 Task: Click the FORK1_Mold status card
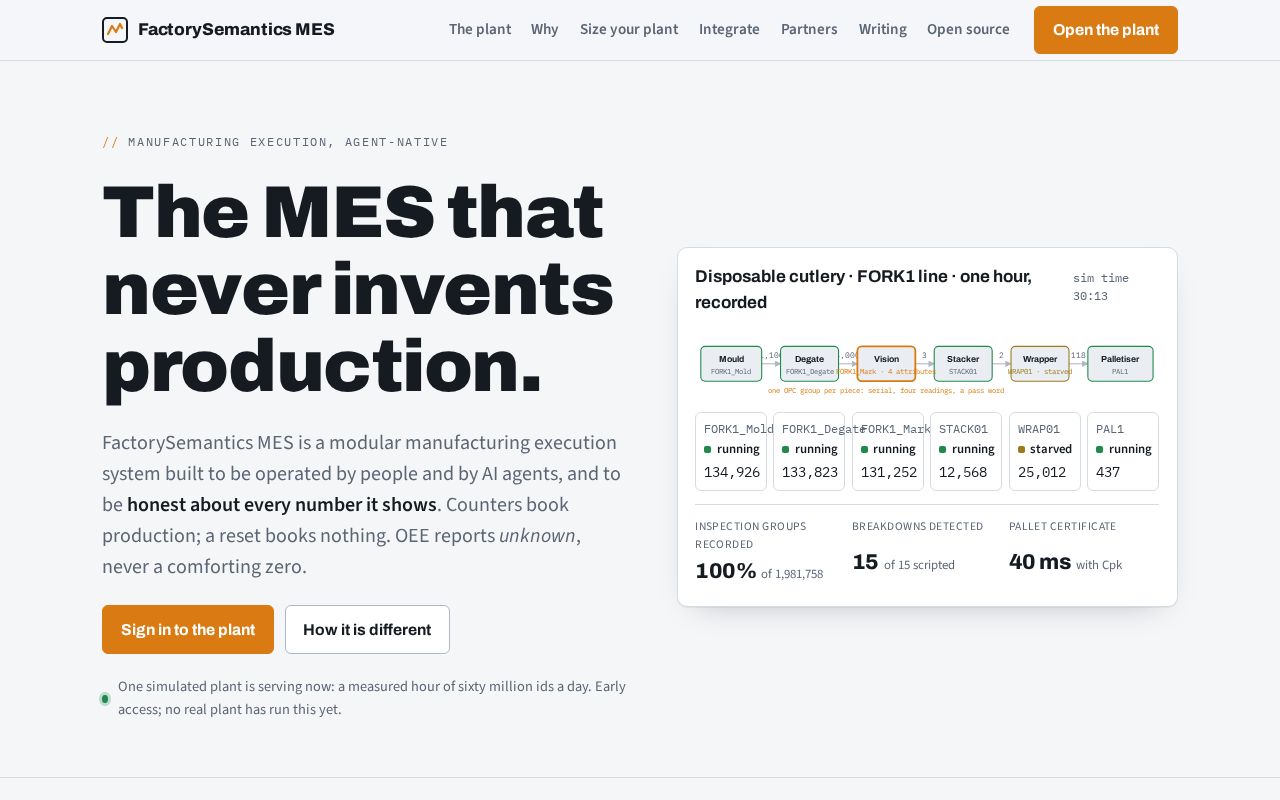click(x=731, y=452)
